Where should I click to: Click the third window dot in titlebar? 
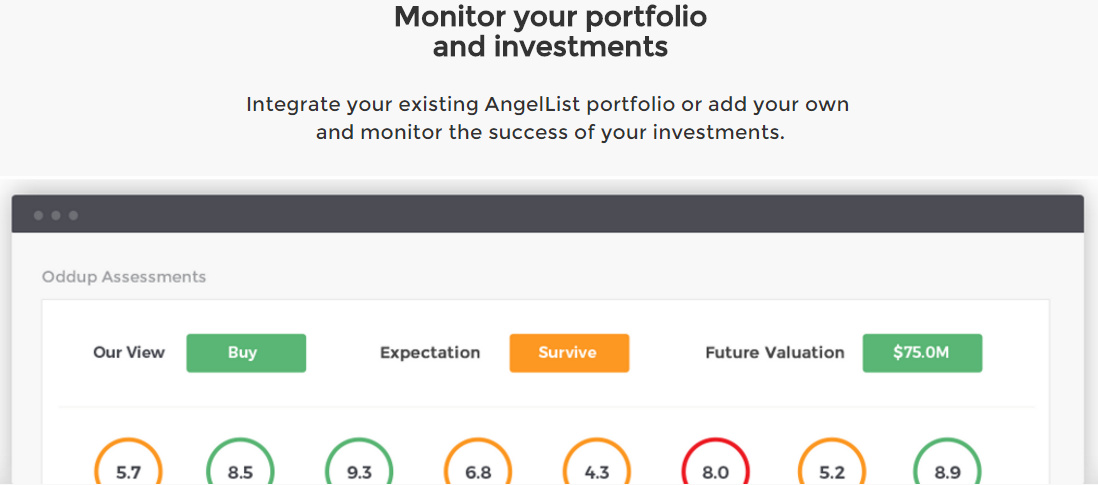73,215
